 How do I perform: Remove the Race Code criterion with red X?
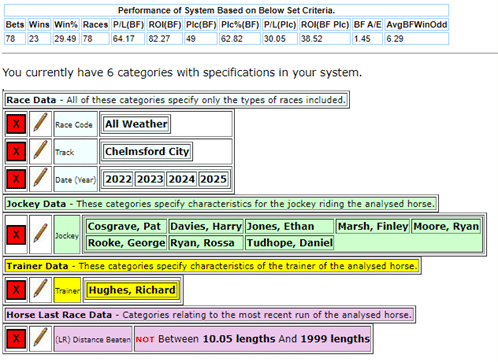[x=16, y=124]
